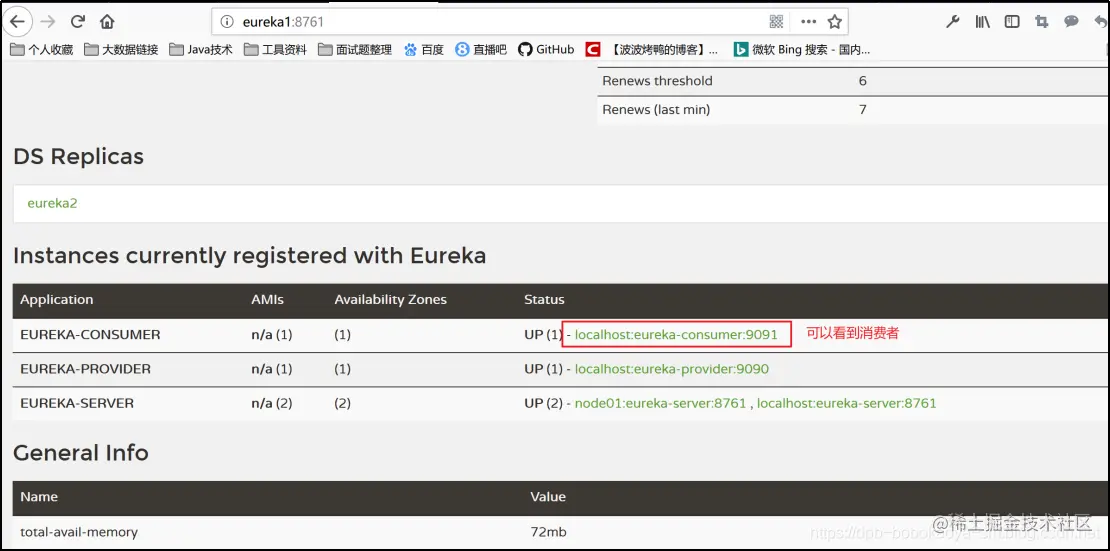Go back to the previous page
This screenshot has width=1110, height=551.
click(x=17, y=21)
